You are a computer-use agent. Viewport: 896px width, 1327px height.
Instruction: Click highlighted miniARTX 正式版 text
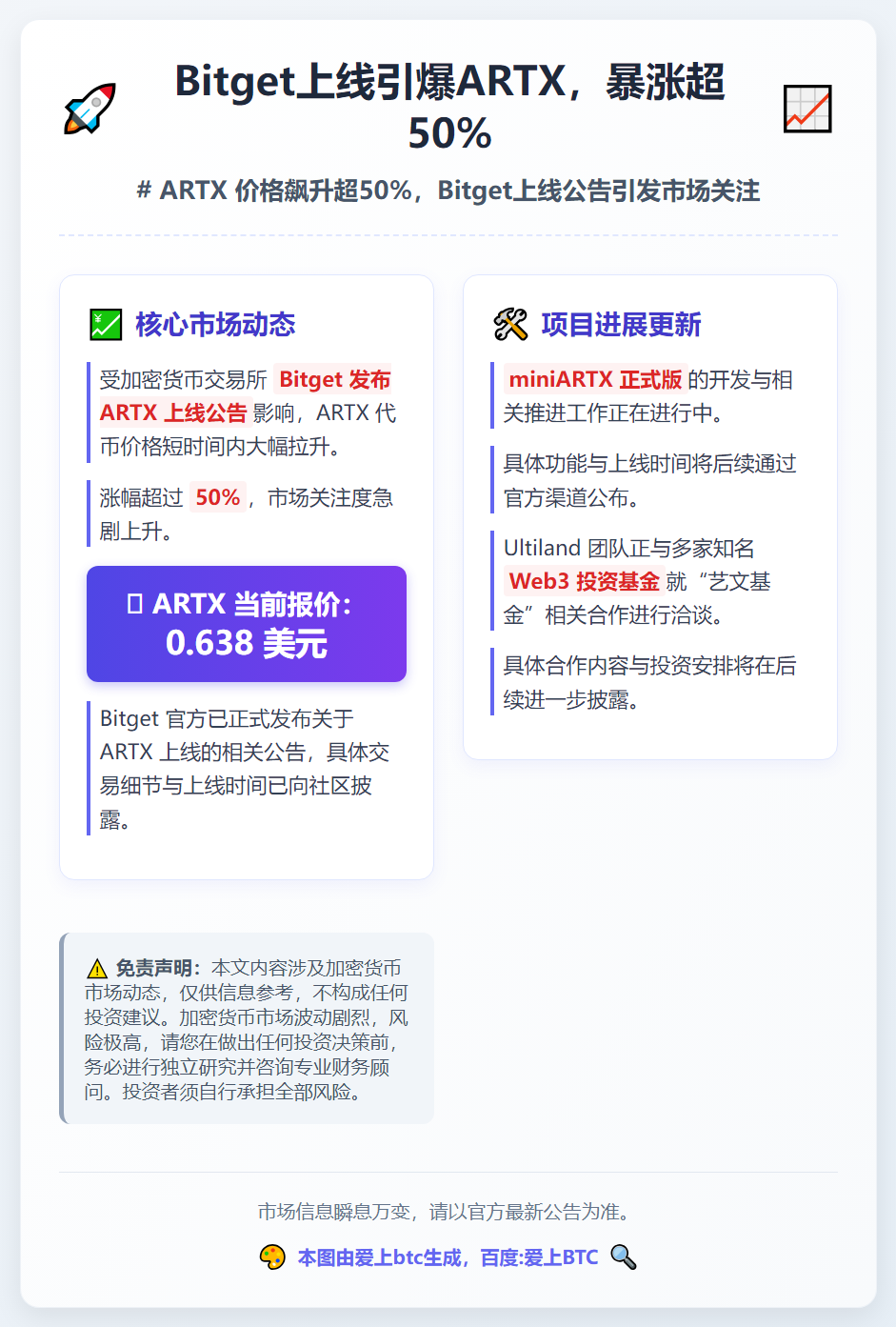pyautogui.click(x=595, y=379)
